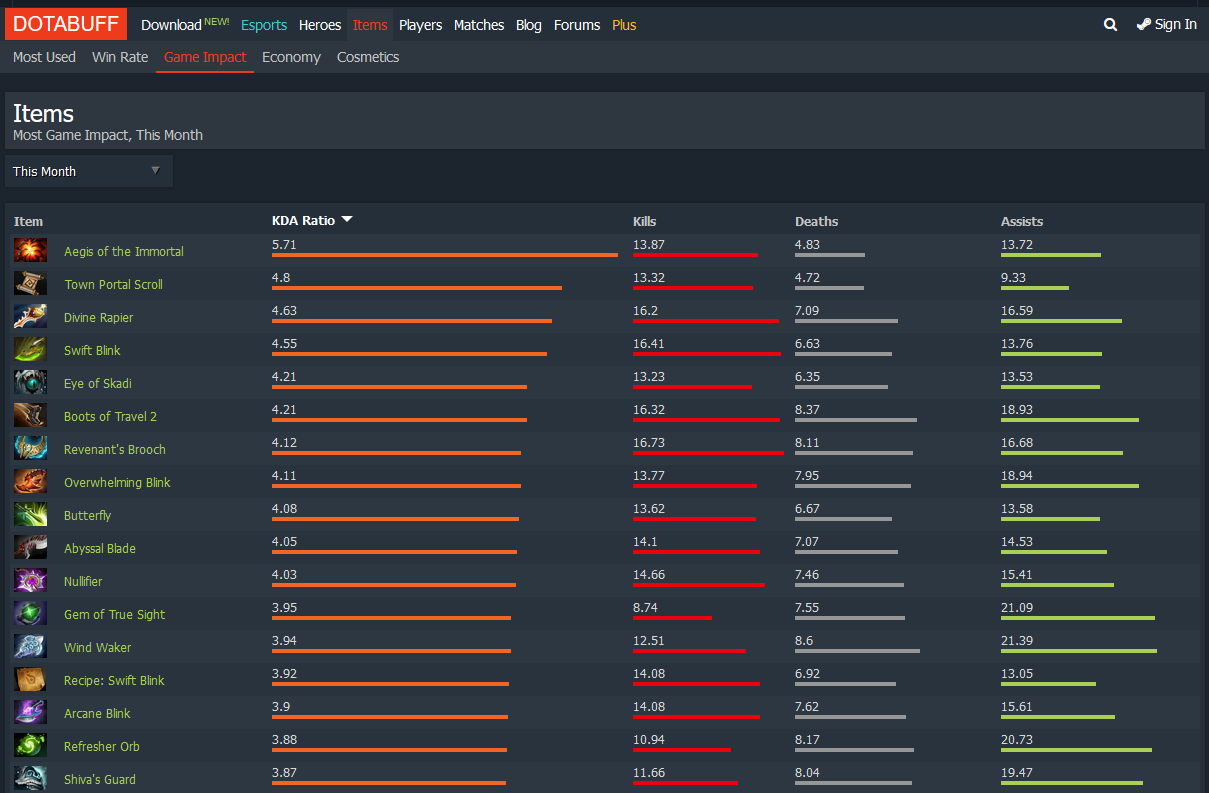Click the Butterfly item icon
Image resolution: width=1209 pixels, height=793 pixels.
coord(30,515)
